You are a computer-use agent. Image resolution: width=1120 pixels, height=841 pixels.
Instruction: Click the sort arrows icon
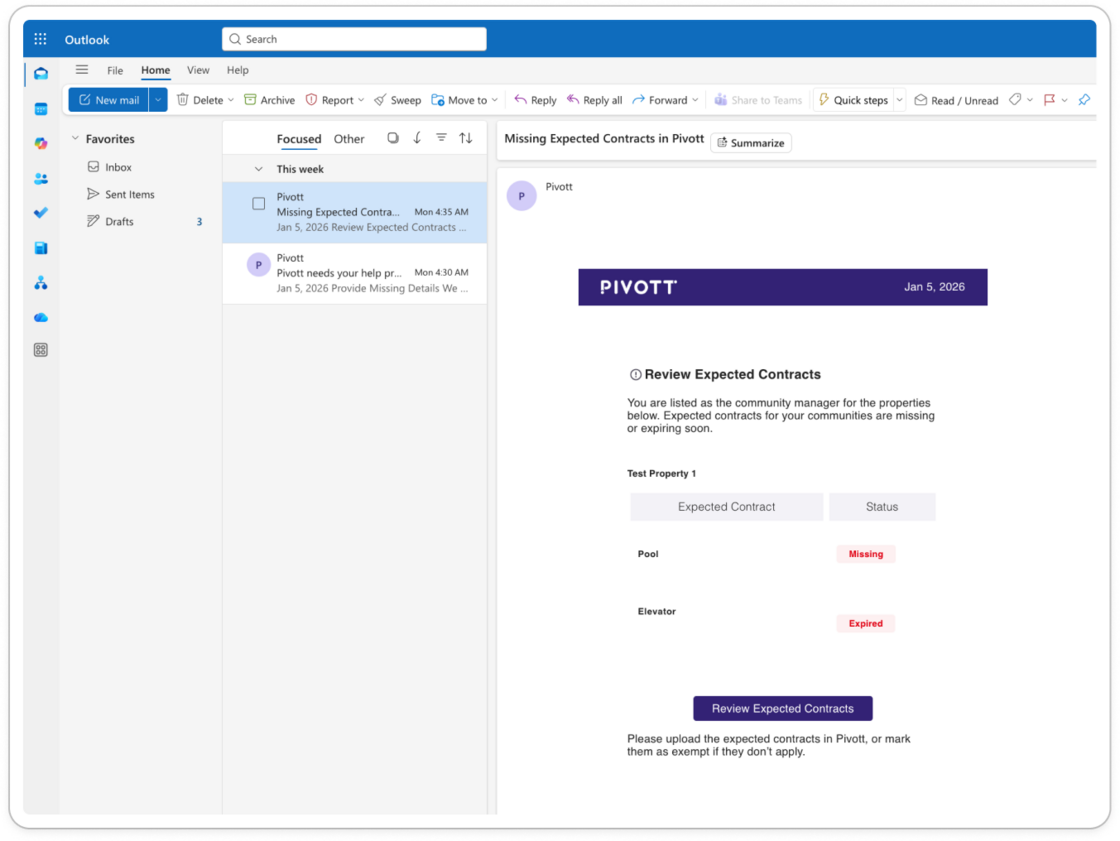(x=466, y=138)
